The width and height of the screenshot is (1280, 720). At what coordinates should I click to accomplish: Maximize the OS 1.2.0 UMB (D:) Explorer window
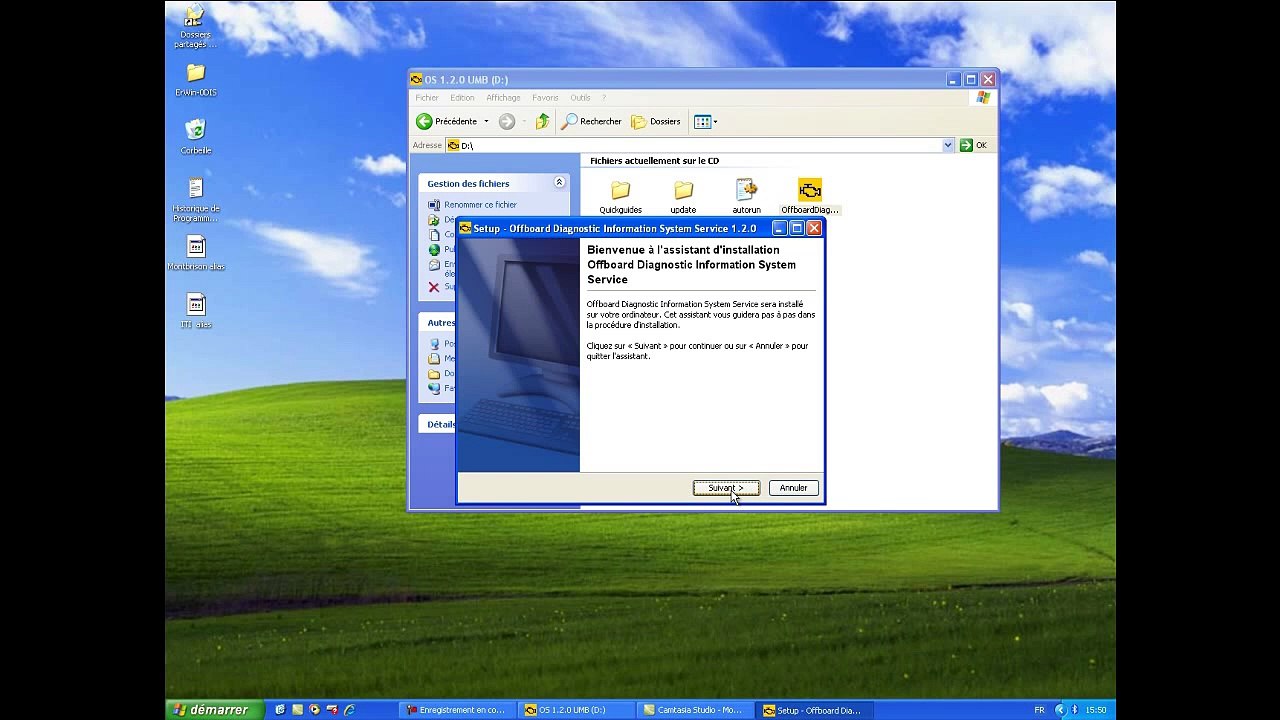971,79
